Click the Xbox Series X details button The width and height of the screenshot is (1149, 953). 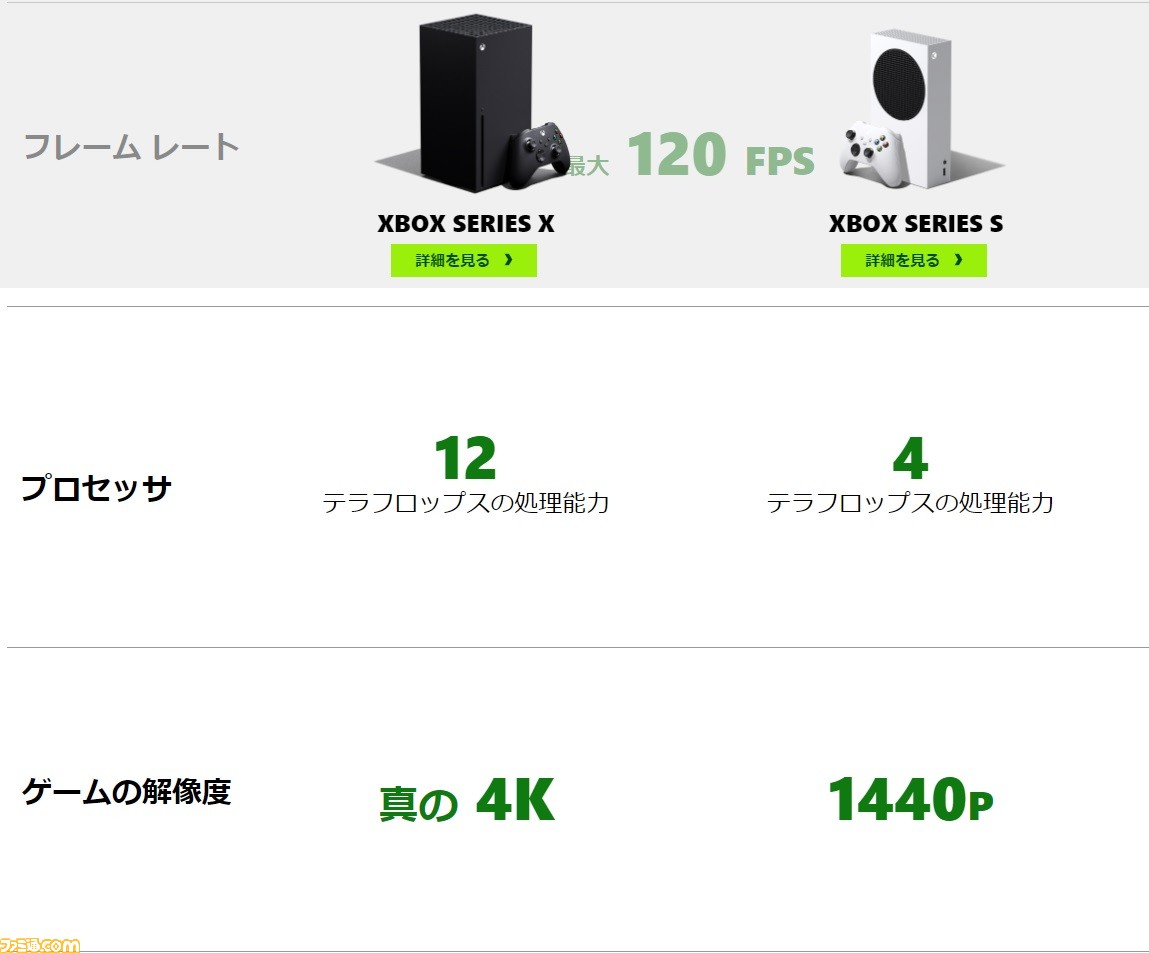[x=463, y=260]
